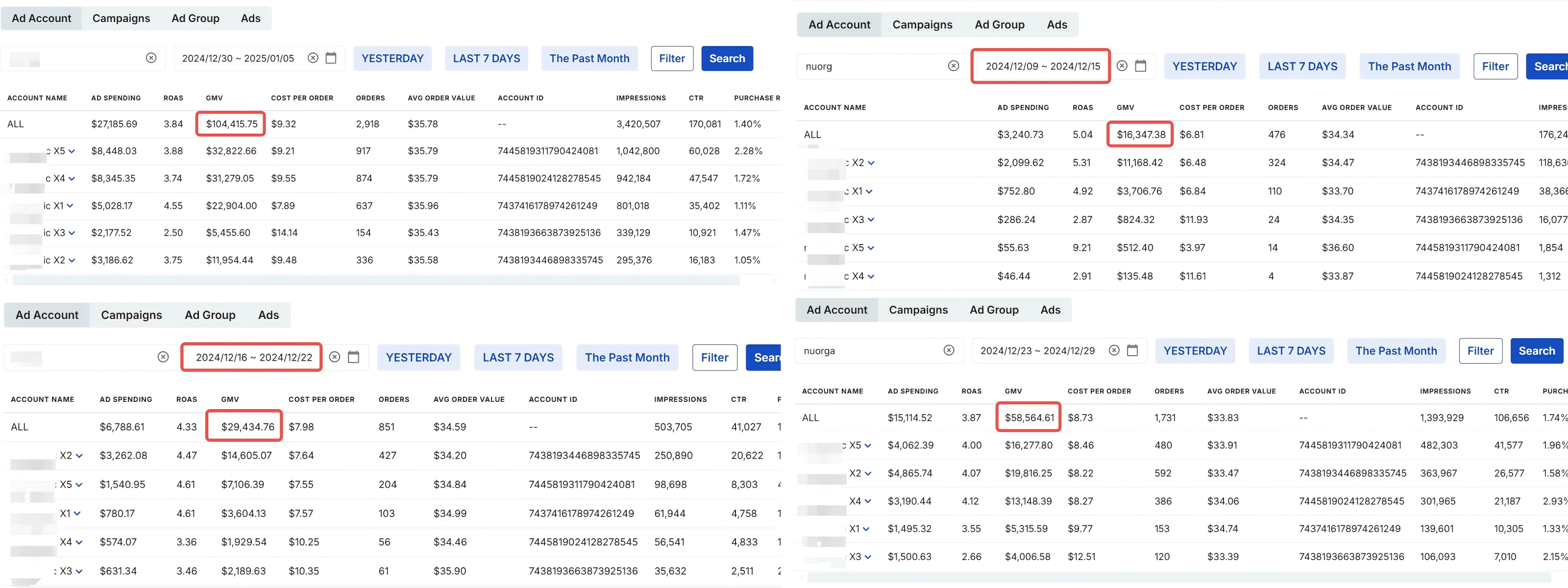The image size is (1568, 588).
Task: Expand the X1 account row with $752.80 spending
Action: coord(869,191)
